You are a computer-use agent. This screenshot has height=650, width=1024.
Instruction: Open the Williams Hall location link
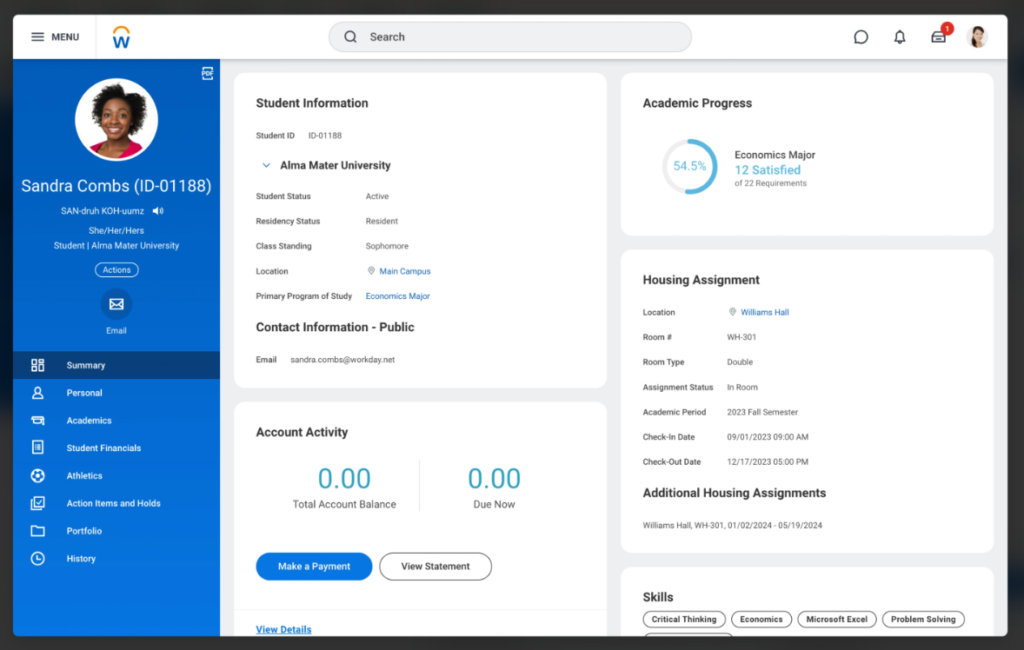pos(764,312)
